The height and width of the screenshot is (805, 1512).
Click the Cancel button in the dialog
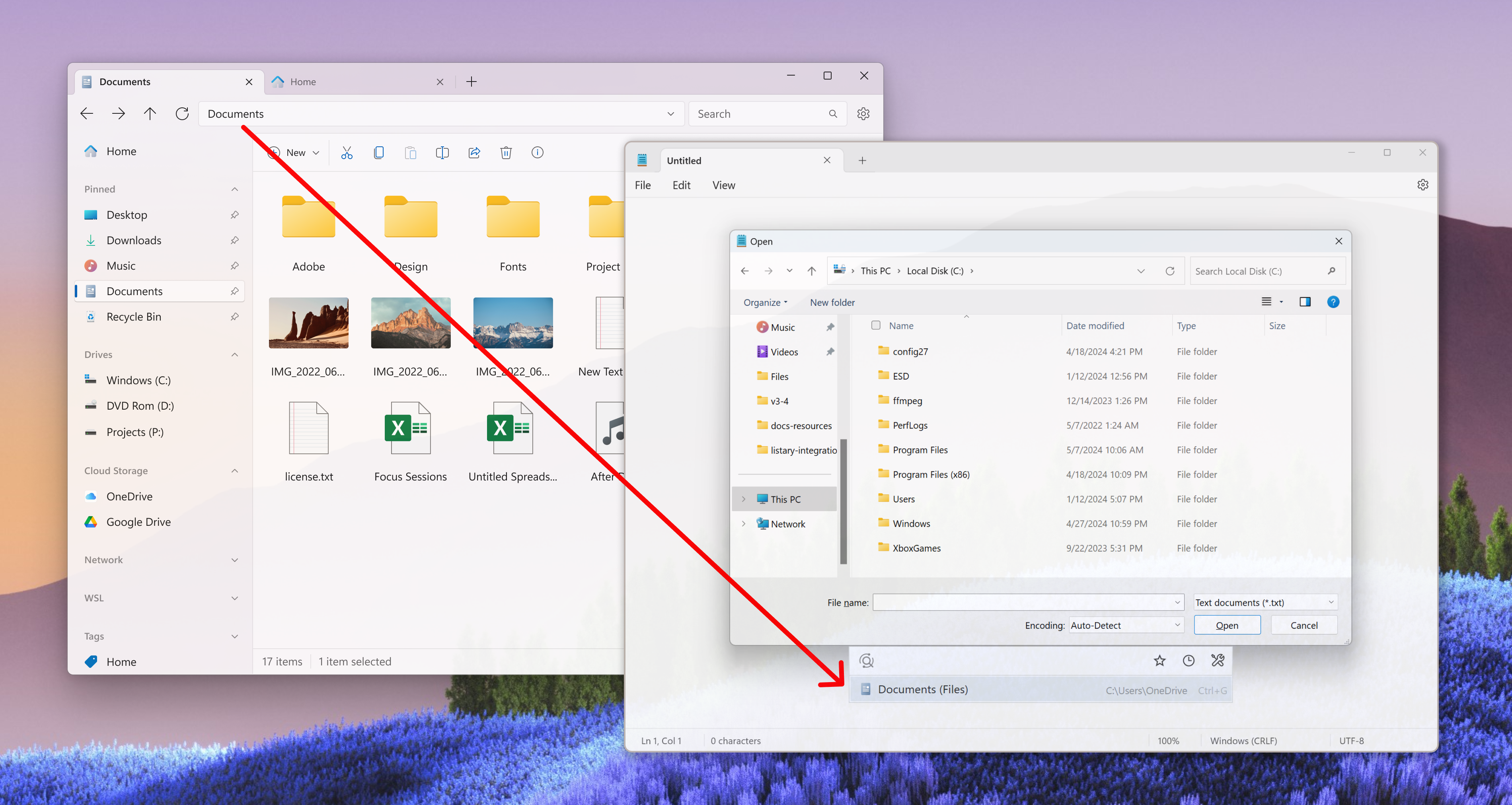pyautogui.click(x=1304, y=624)
